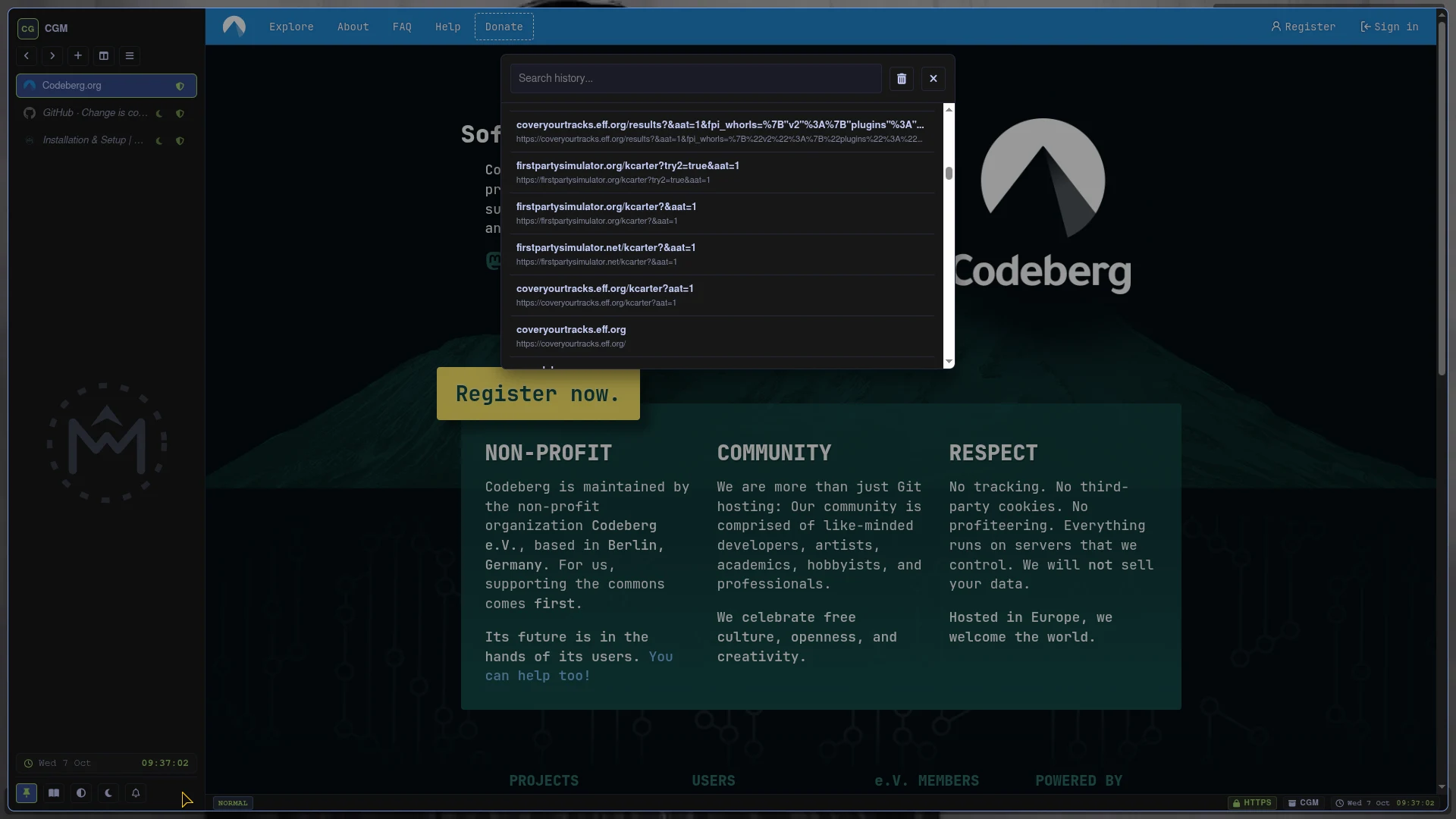Click the Donate button
Viewport: 1456px width, 819px height.
click(x=504, y=27)
